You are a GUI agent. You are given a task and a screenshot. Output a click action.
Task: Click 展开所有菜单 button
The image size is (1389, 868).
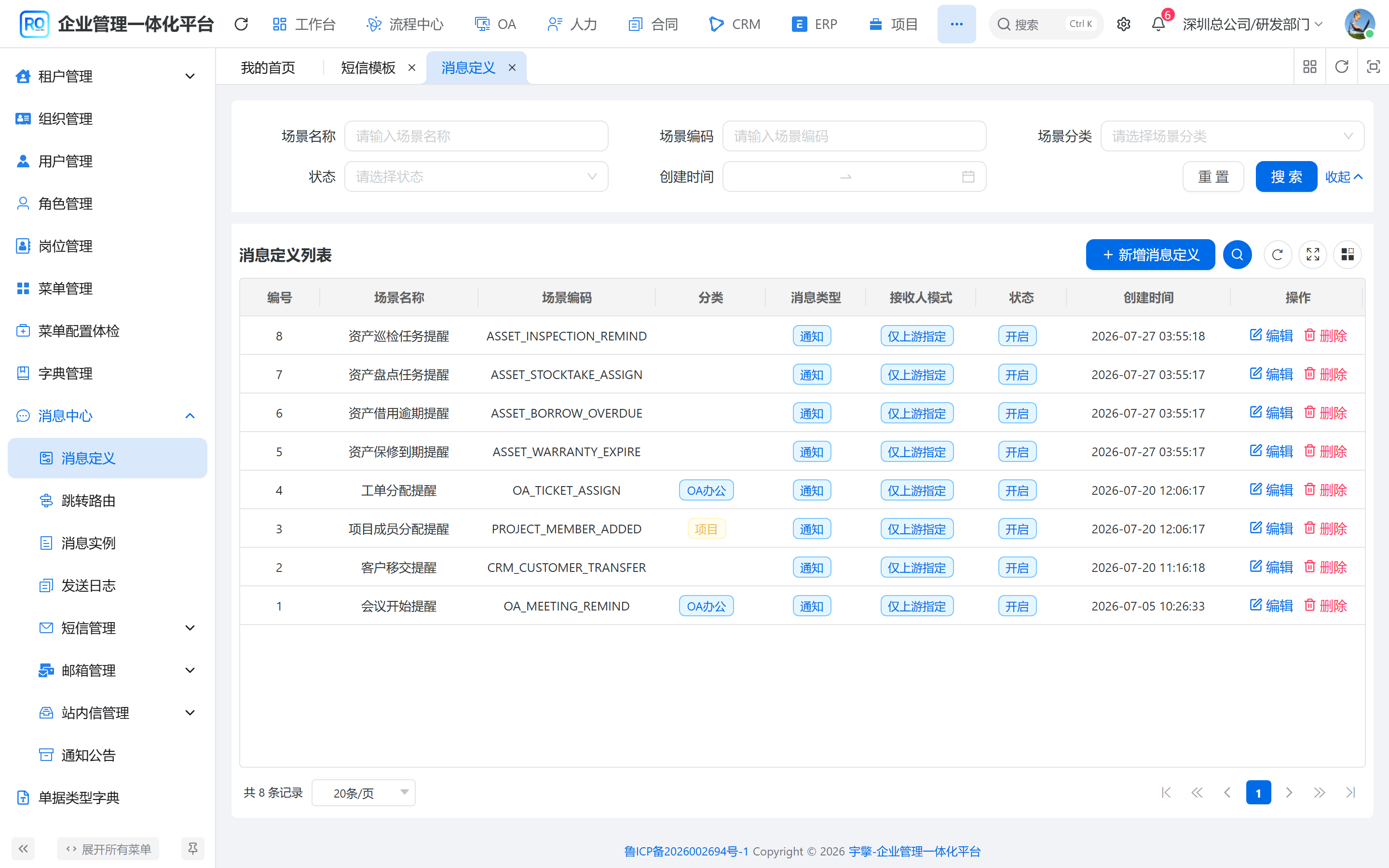[x=108, y=849]
